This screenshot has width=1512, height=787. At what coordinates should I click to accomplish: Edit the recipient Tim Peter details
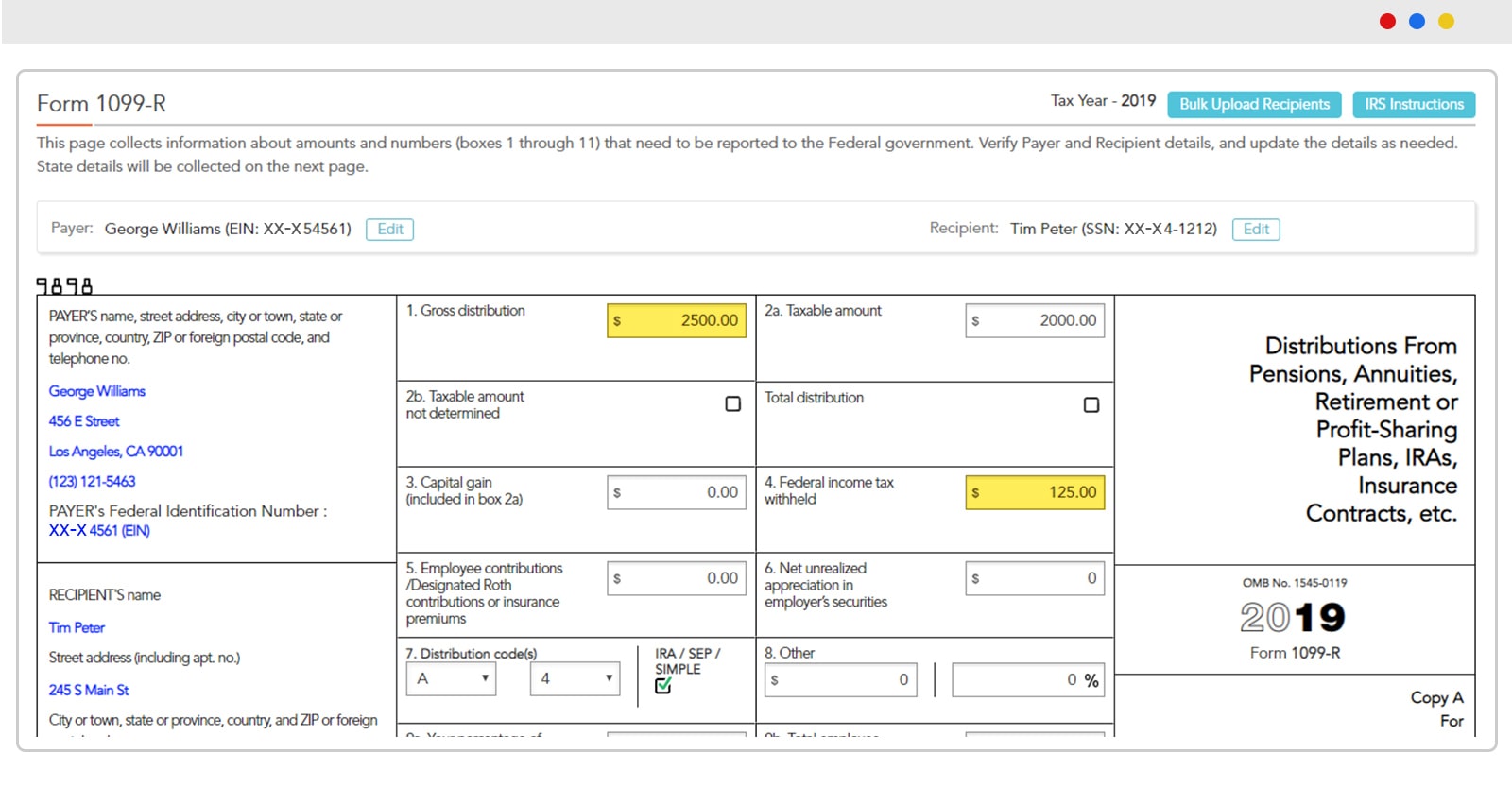tap(1255, 230)
